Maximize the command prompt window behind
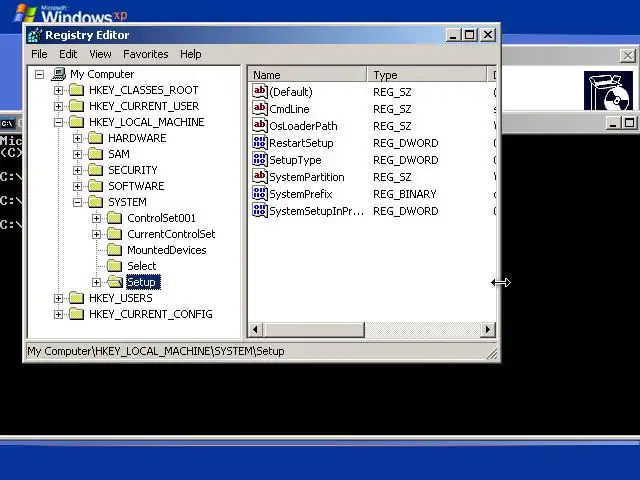 pos(629,122)
